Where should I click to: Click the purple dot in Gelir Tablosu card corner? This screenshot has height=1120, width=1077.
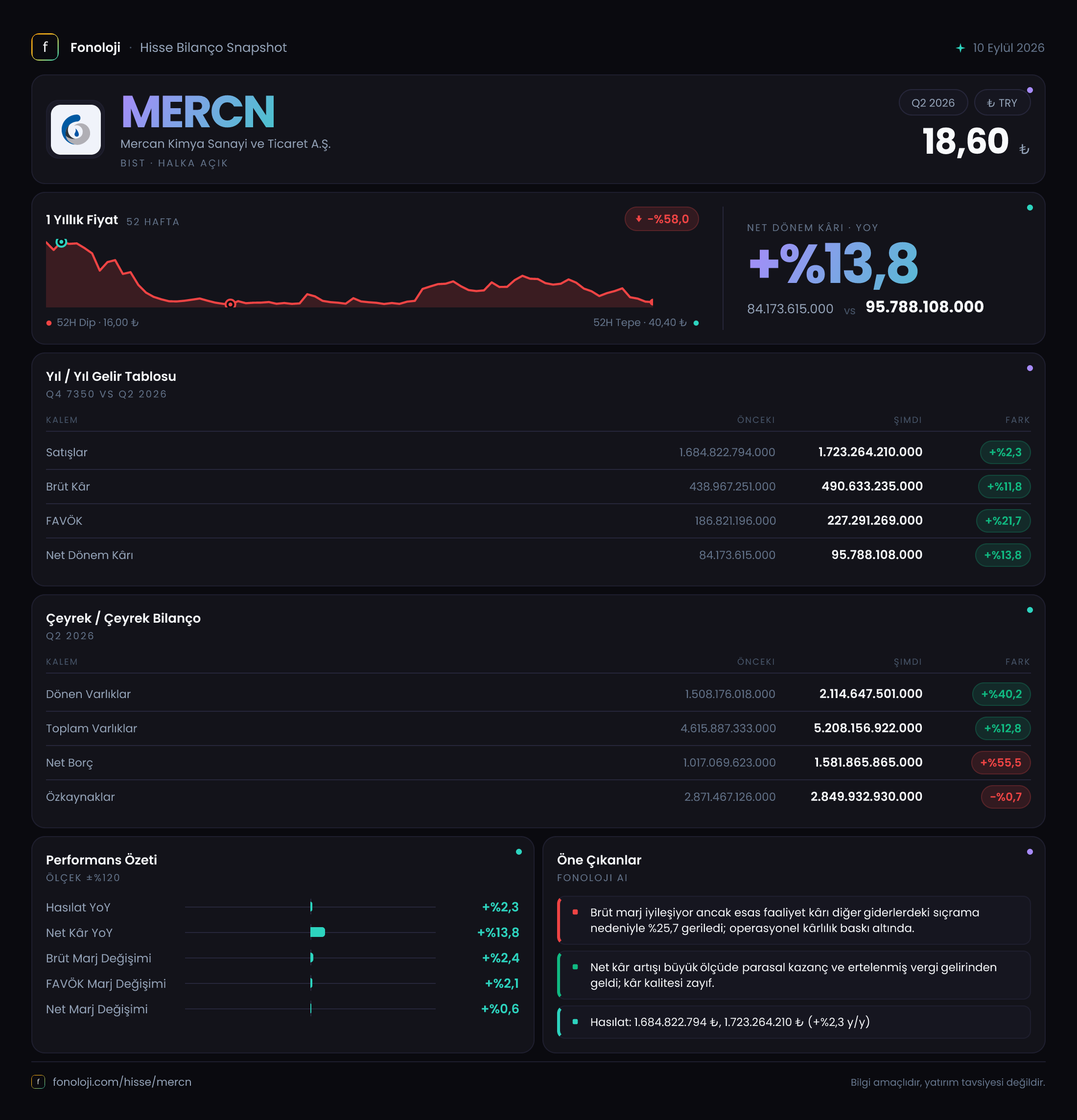tap(1030, 368)
